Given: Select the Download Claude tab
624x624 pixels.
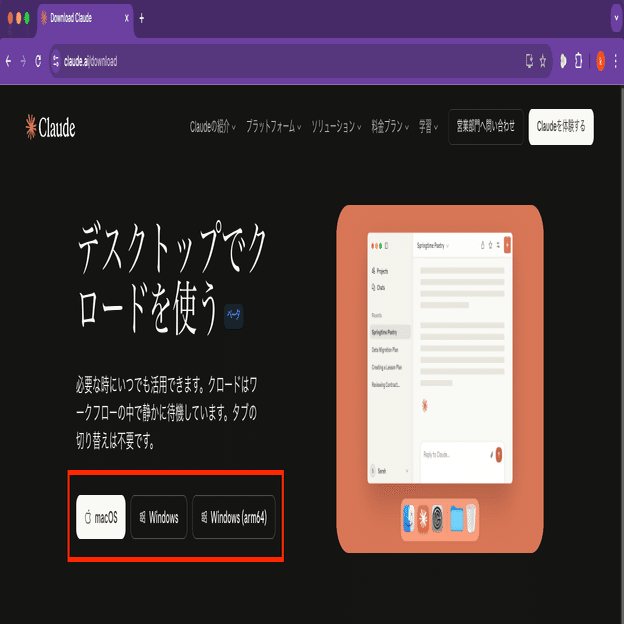Looking at the screenshot, I should point(86,18).
